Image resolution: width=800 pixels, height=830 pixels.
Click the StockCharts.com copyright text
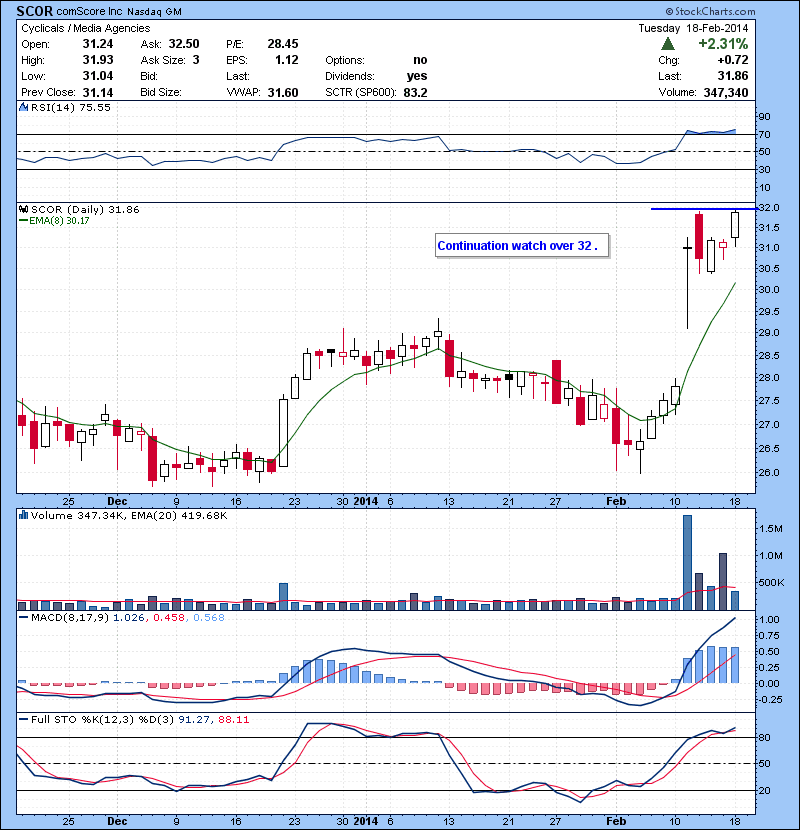coord(711,11)
